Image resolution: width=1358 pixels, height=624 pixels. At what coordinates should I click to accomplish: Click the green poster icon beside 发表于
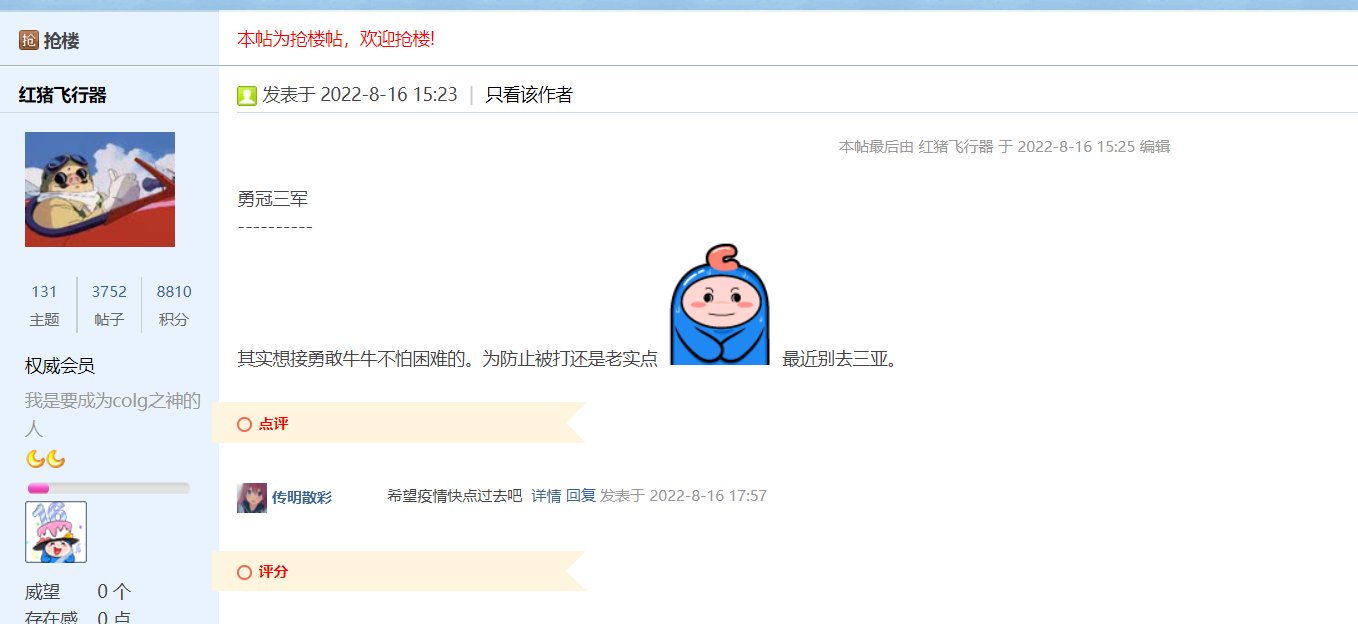tap(247, 95)
